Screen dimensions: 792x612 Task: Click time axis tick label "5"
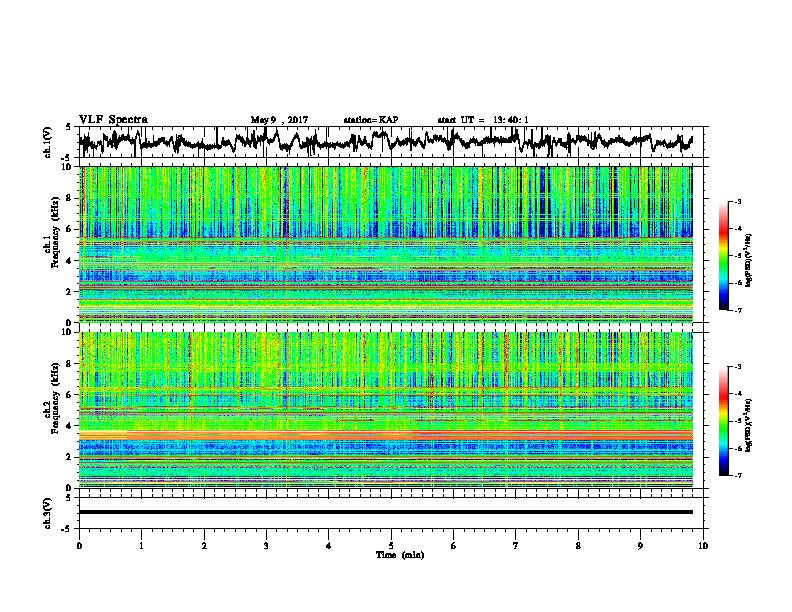(391, 546)
